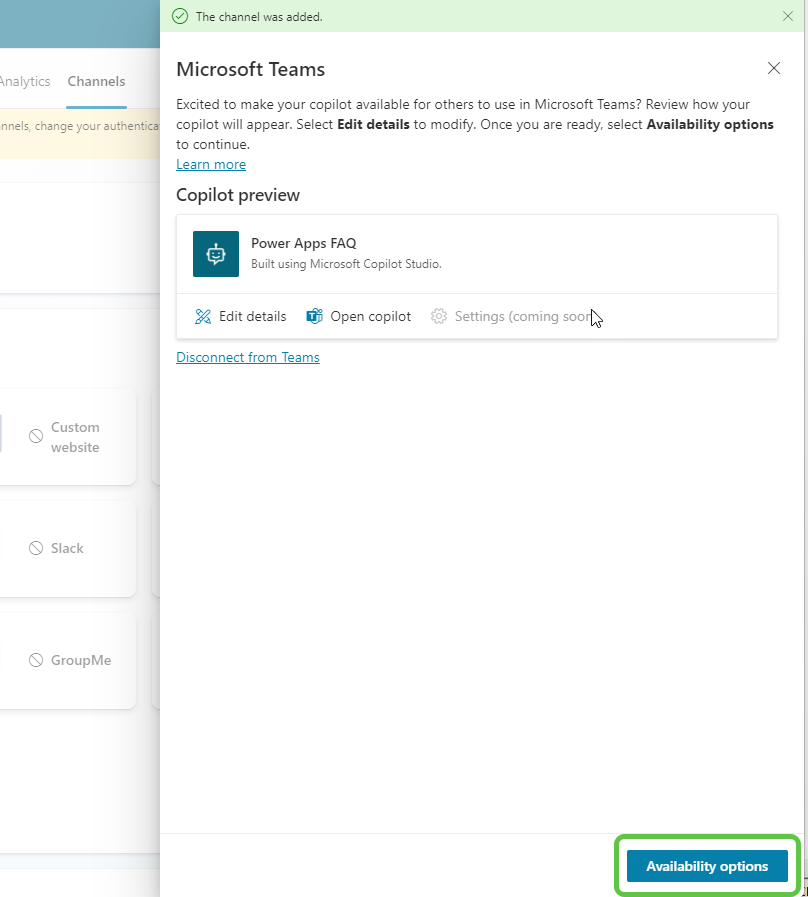
Task: Open the Learn more link
Action: pyautogui.click(x=210, y=164)
